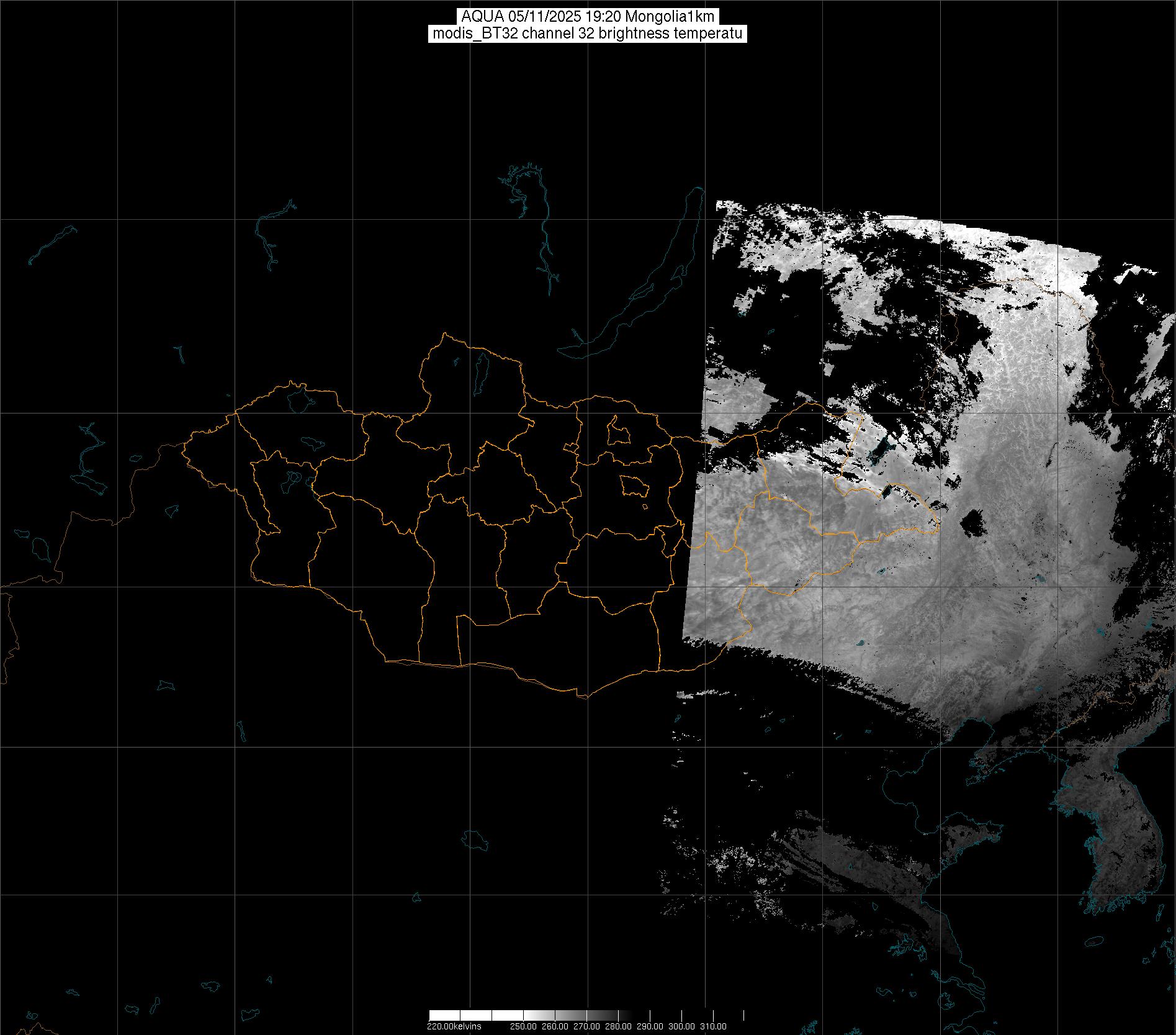
Task: Click the 310.00 tick label on the colorbar
Action: (714, 1026)
